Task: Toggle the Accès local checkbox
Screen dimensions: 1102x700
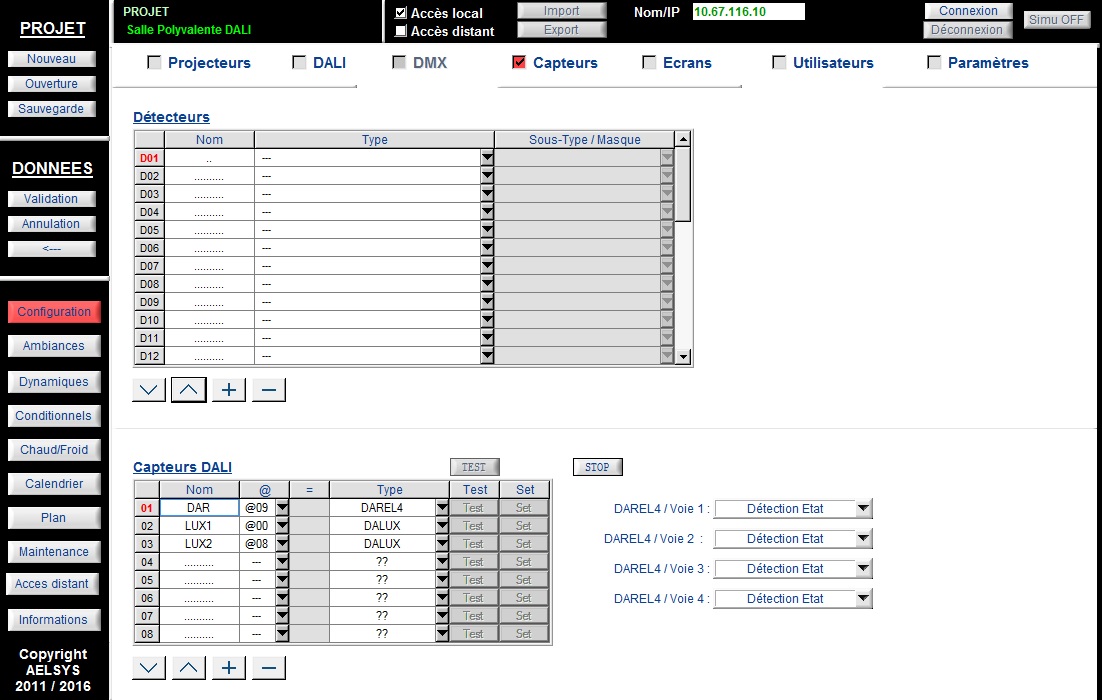Action: pos(401,13)
